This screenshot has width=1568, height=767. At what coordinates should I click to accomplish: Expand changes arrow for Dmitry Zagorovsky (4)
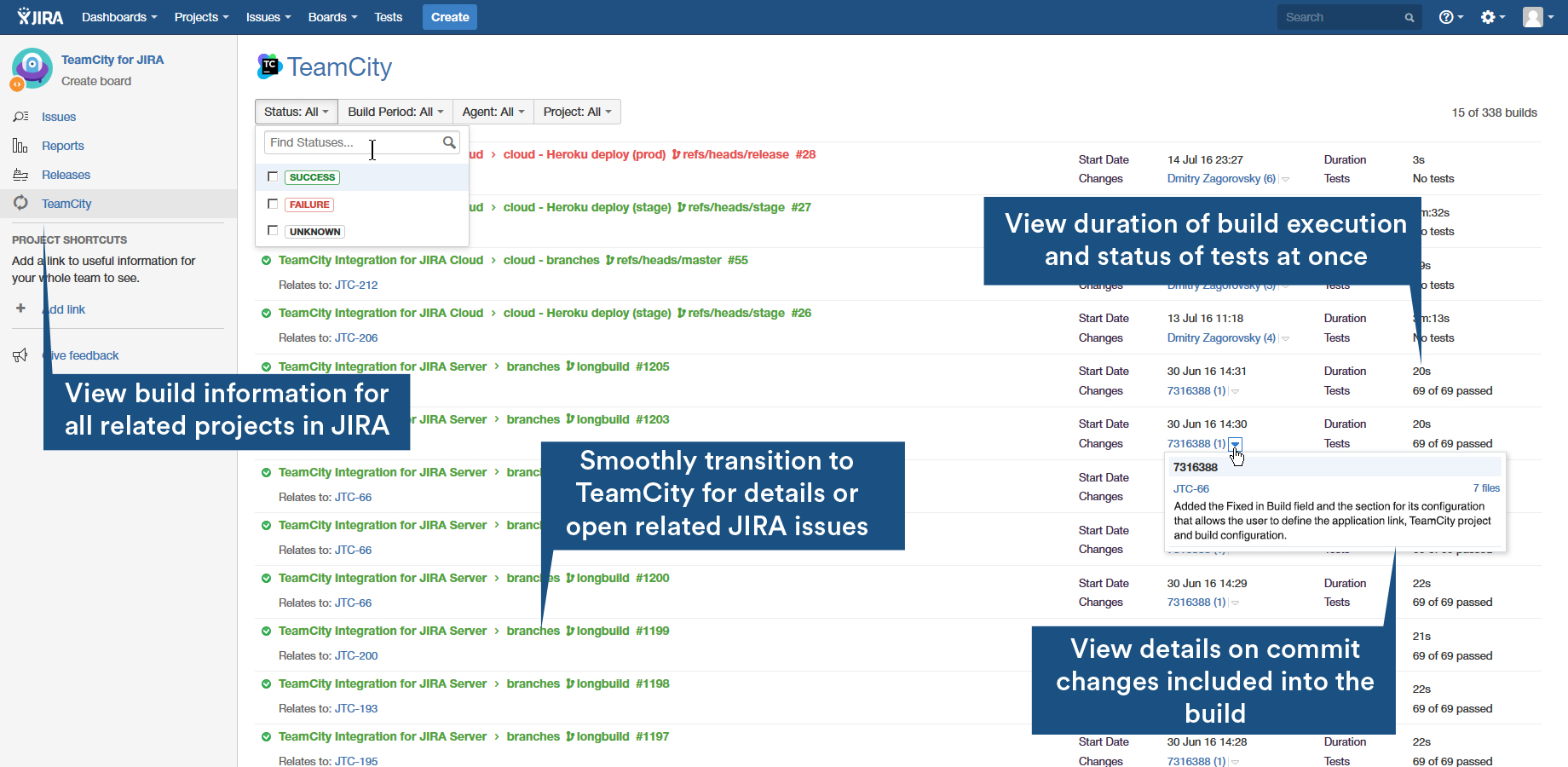(x=1285, y=338)
